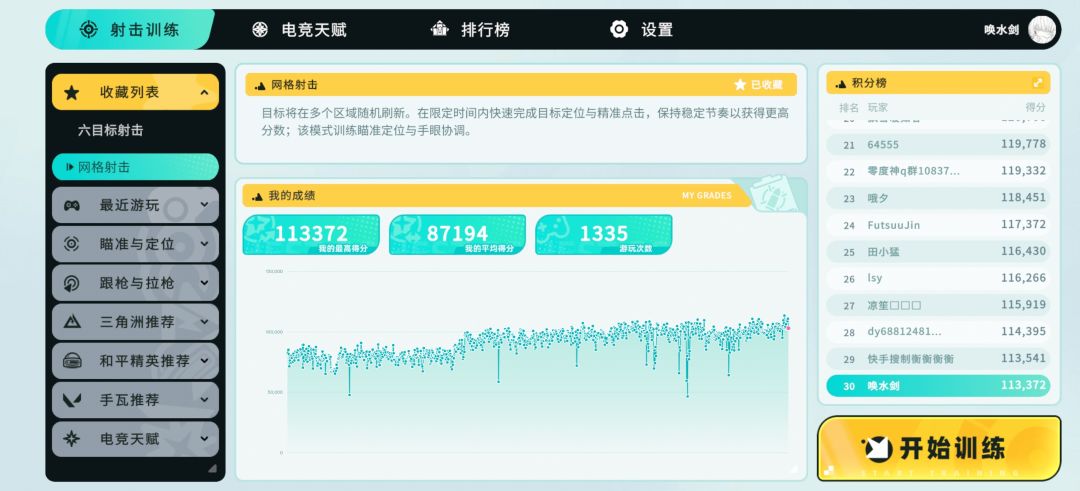
Task: Switch to the 电竞天赋 tab
Action: [x=298, y=30]
